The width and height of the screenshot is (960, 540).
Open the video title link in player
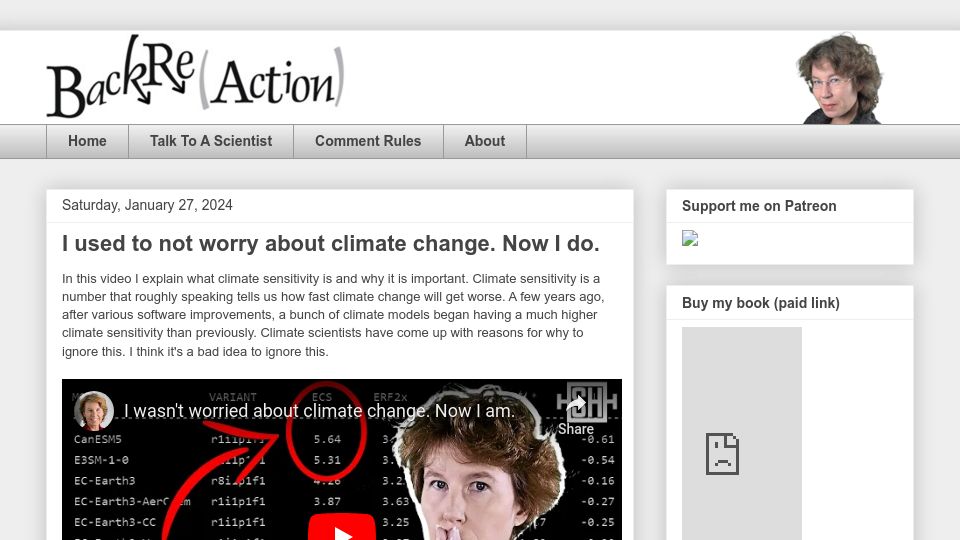click(319, 411)
